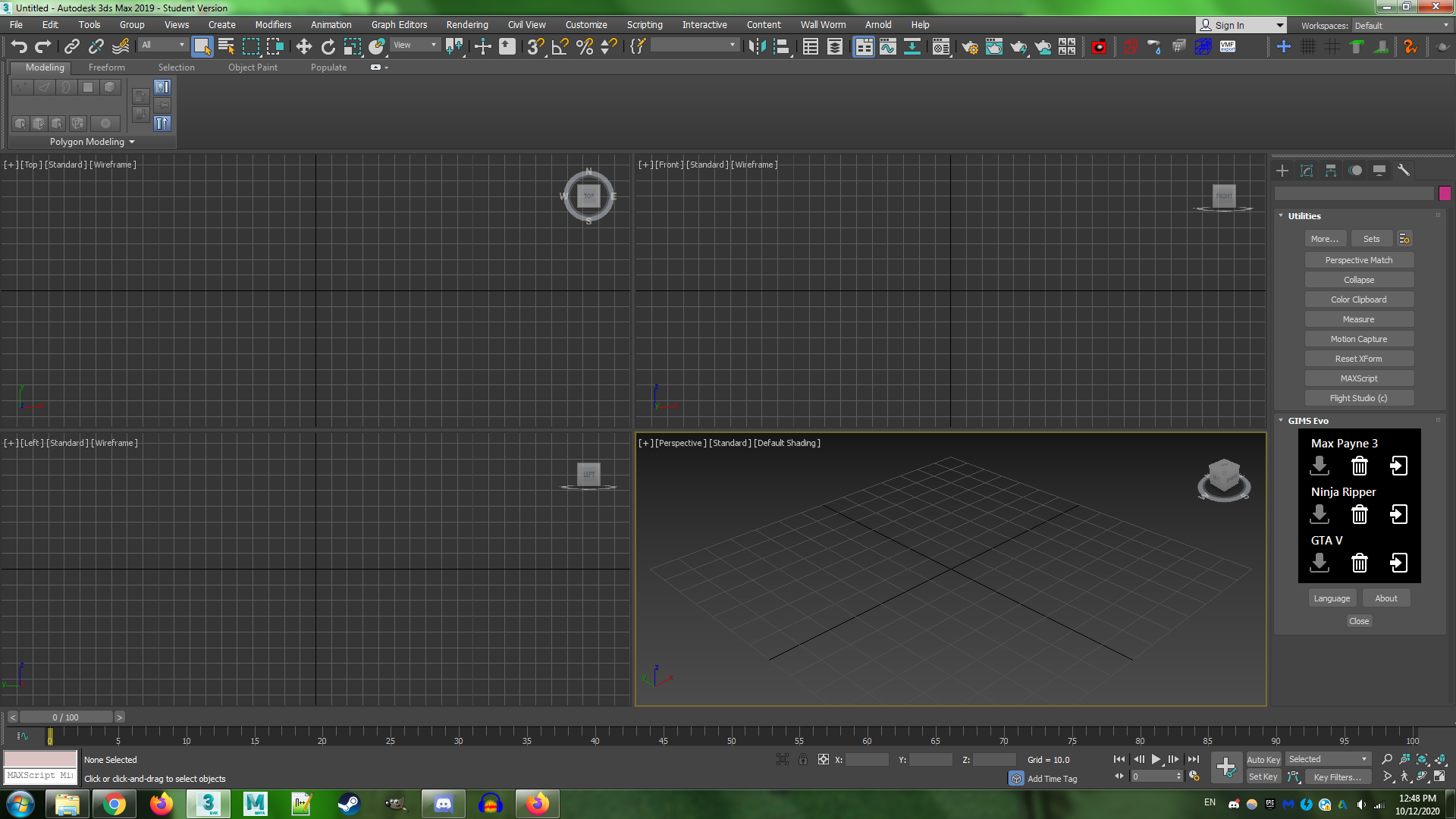Open the selection filter All dropdown
1456x819 pixels.
coord(163,45)
